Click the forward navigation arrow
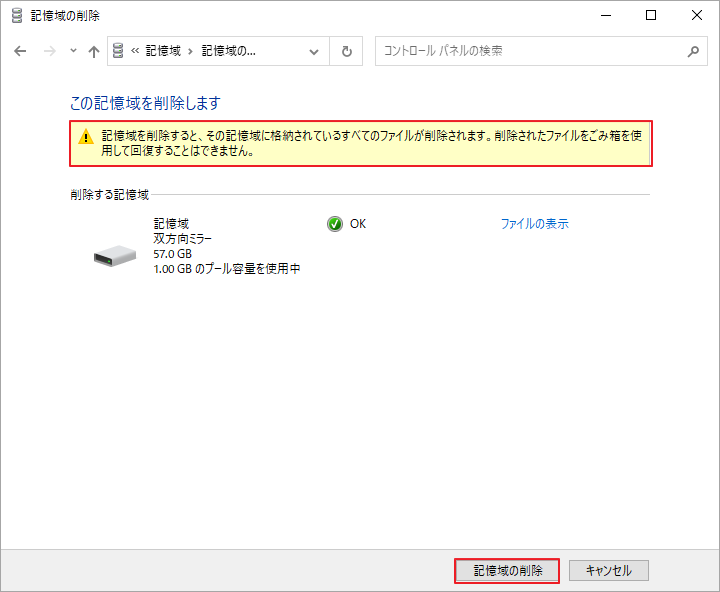Image resolution: width=720 pixels, height=592 pixels. pos(49,51)
